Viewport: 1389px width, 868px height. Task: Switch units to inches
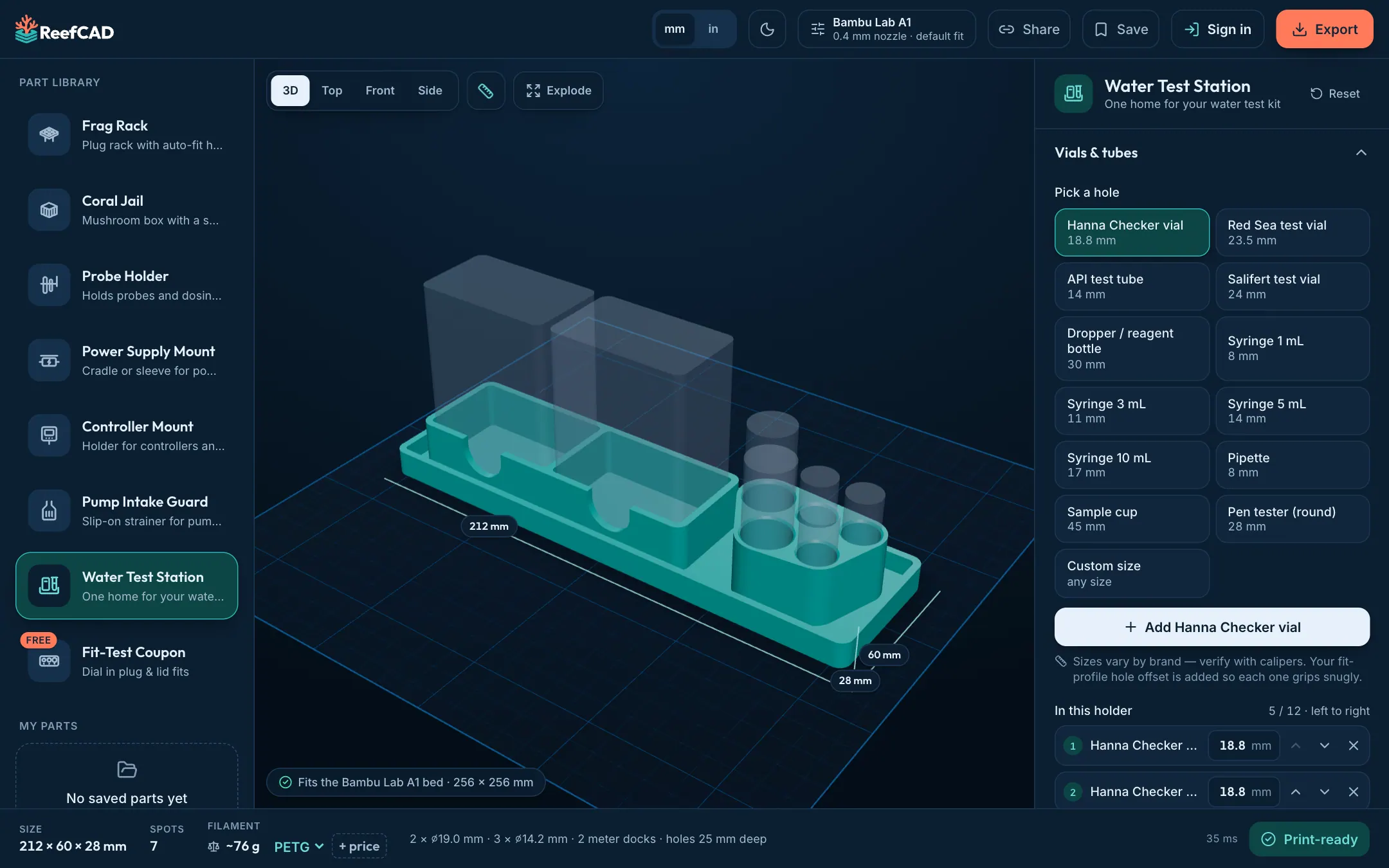pos(713,29)
